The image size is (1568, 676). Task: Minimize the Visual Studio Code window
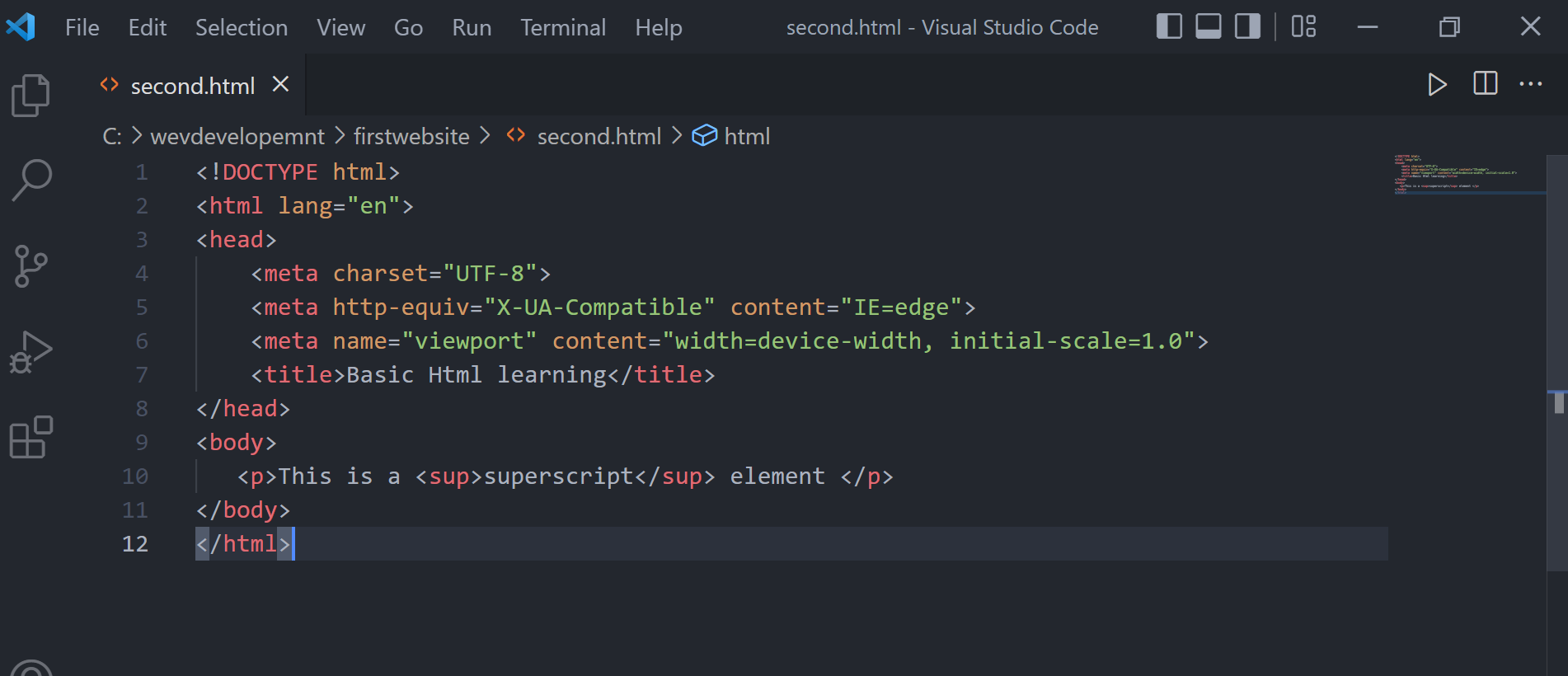point(1368,26)
